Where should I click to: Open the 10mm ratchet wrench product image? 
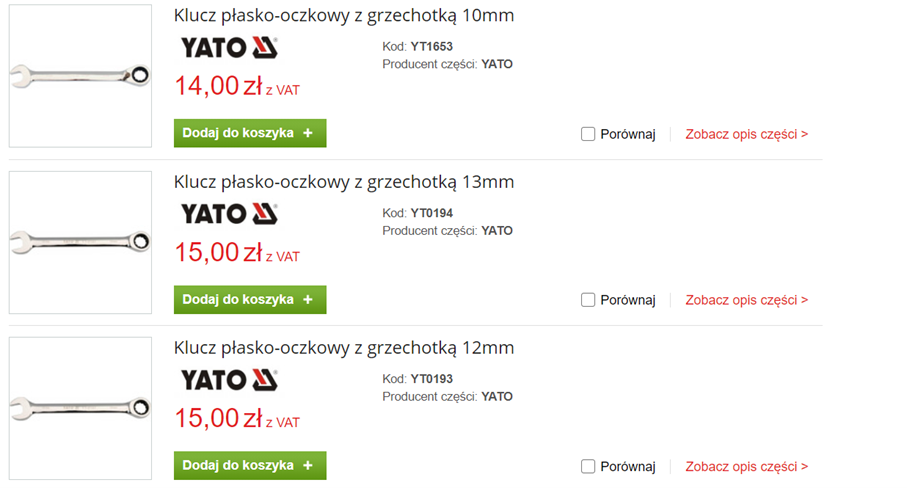click(80, 76)
